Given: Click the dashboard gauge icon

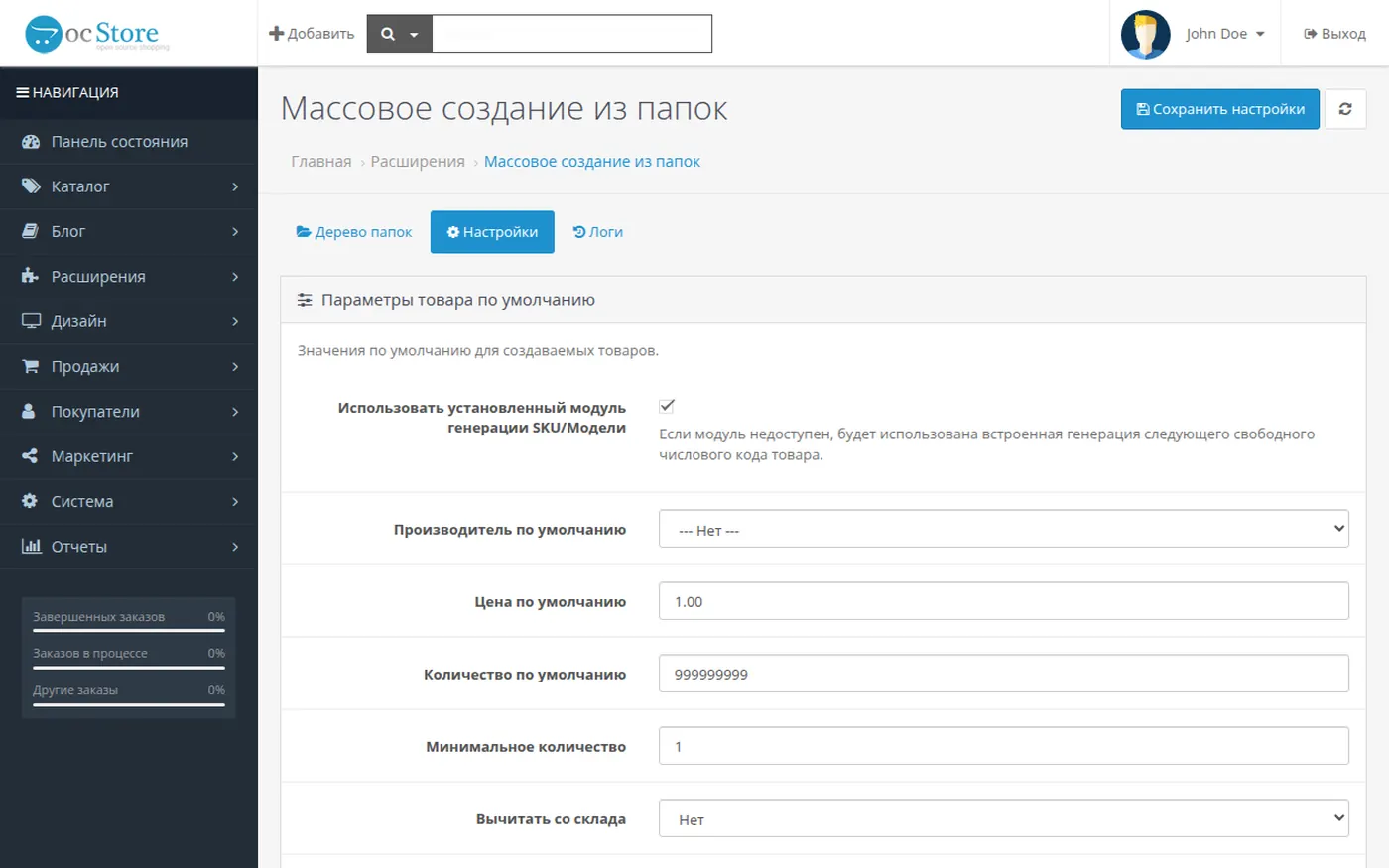Looking at the screenshot, I should click(31, 141).
